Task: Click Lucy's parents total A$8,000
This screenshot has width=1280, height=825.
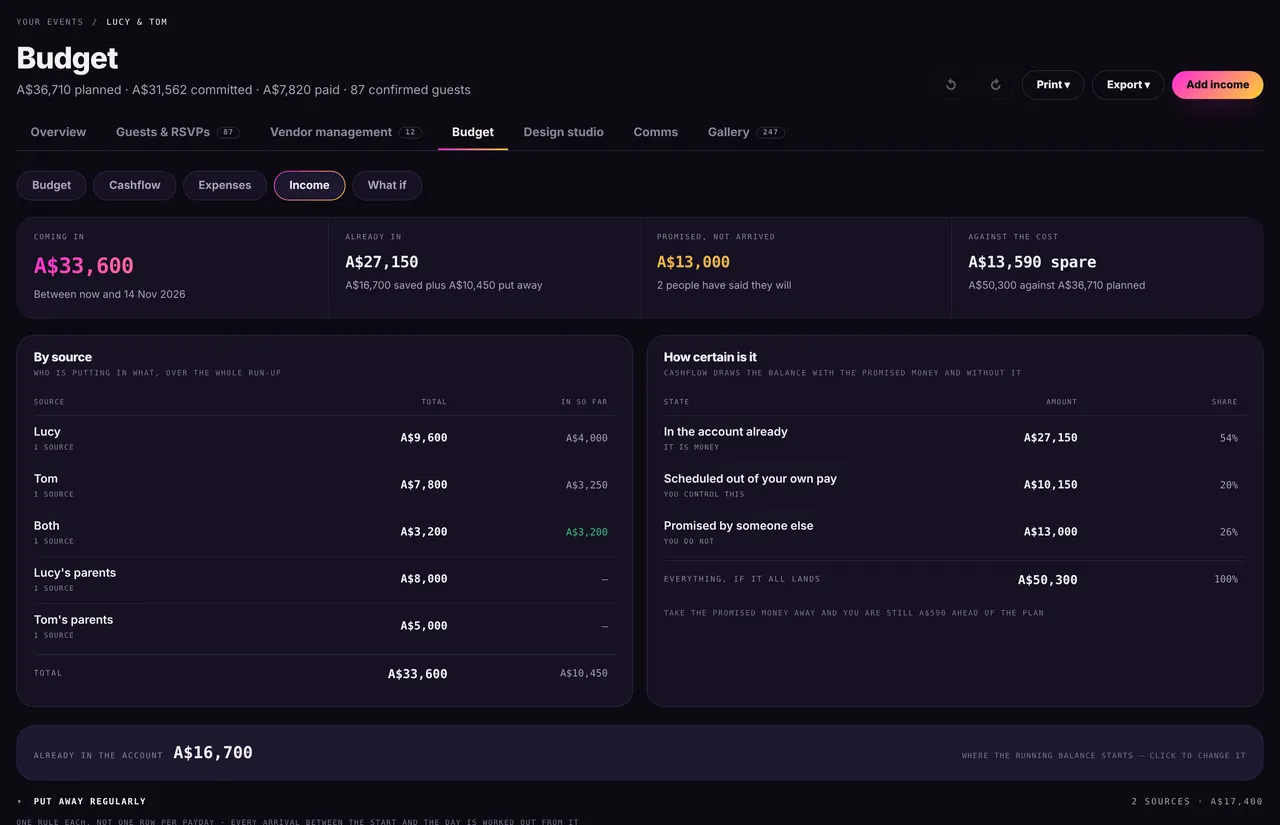Action: pos(424,579)
